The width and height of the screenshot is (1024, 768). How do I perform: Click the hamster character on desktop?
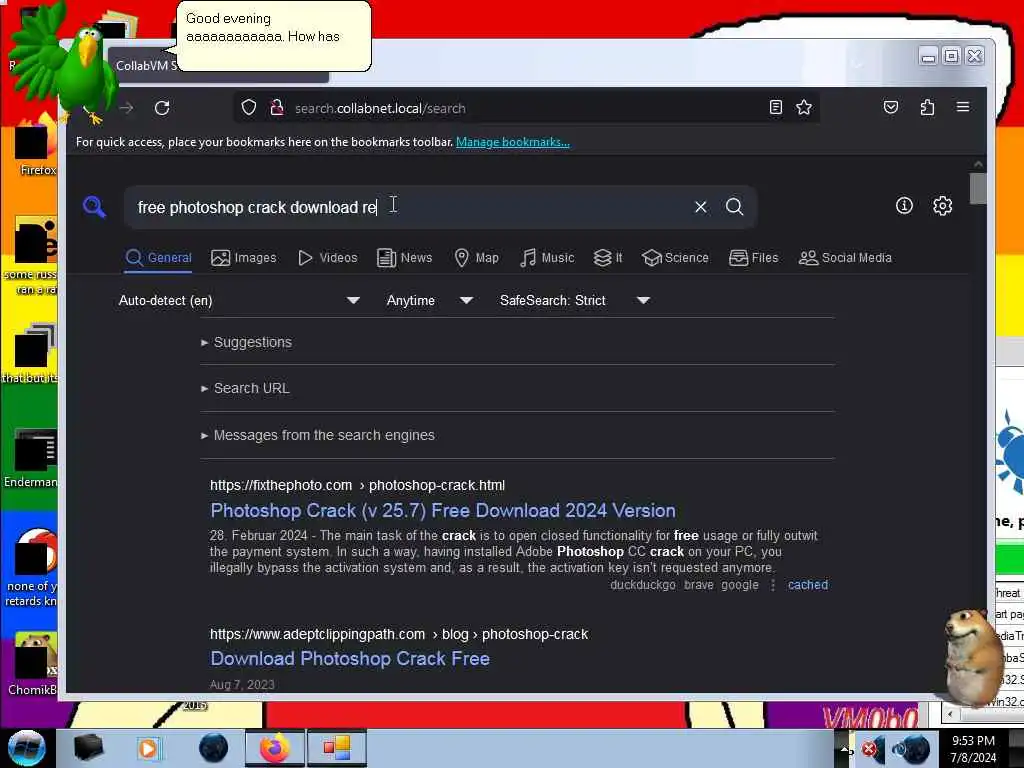pos(973,656)
